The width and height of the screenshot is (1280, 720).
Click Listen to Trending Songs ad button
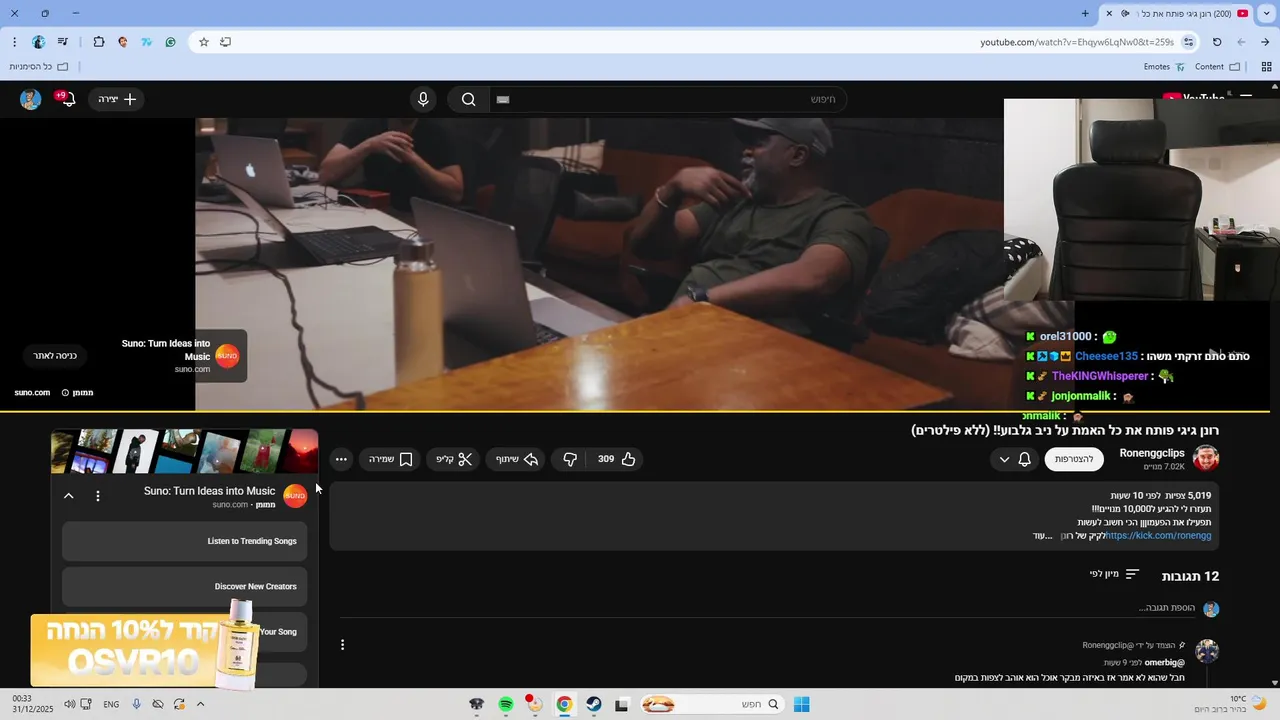pos(185,541)
